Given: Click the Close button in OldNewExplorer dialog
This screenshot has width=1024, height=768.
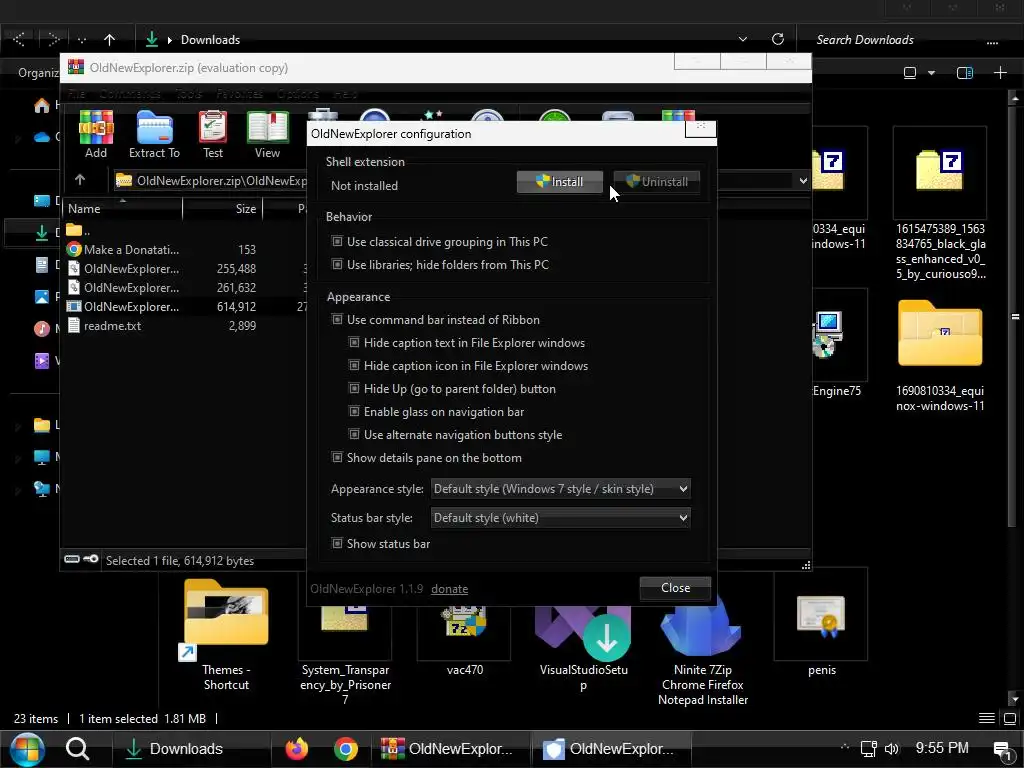Looking at the screenshot, I should pyautogui.click(x=675, y=588).
